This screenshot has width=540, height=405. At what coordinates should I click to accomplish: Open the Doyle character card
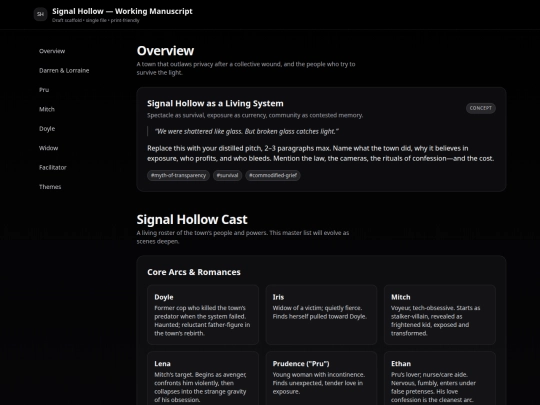[203, 314]
